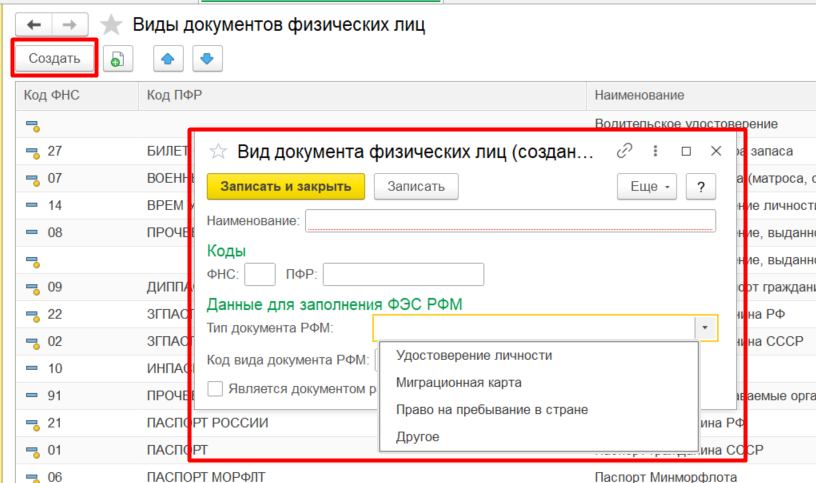
Task: Star the dialog Вид документа физических лиц
Action: [217, 152]
